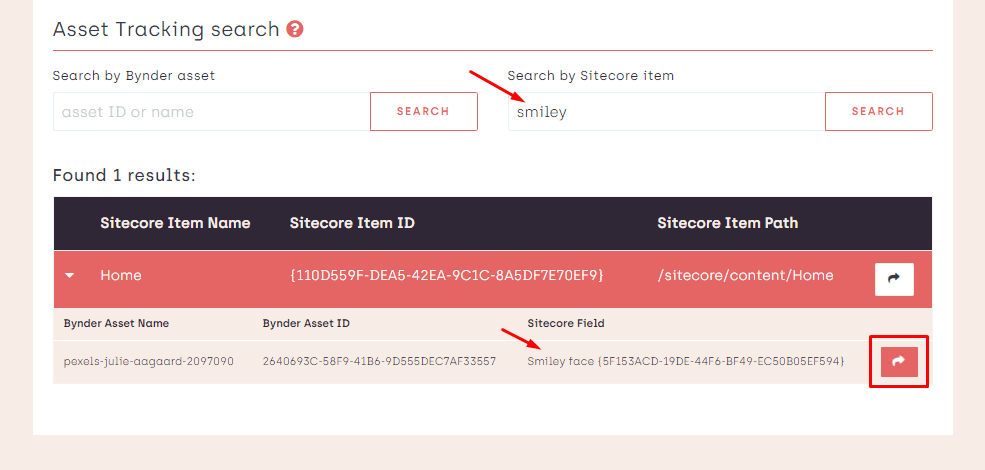
Task: Select the Home item name cell
Action: point(121,275)
